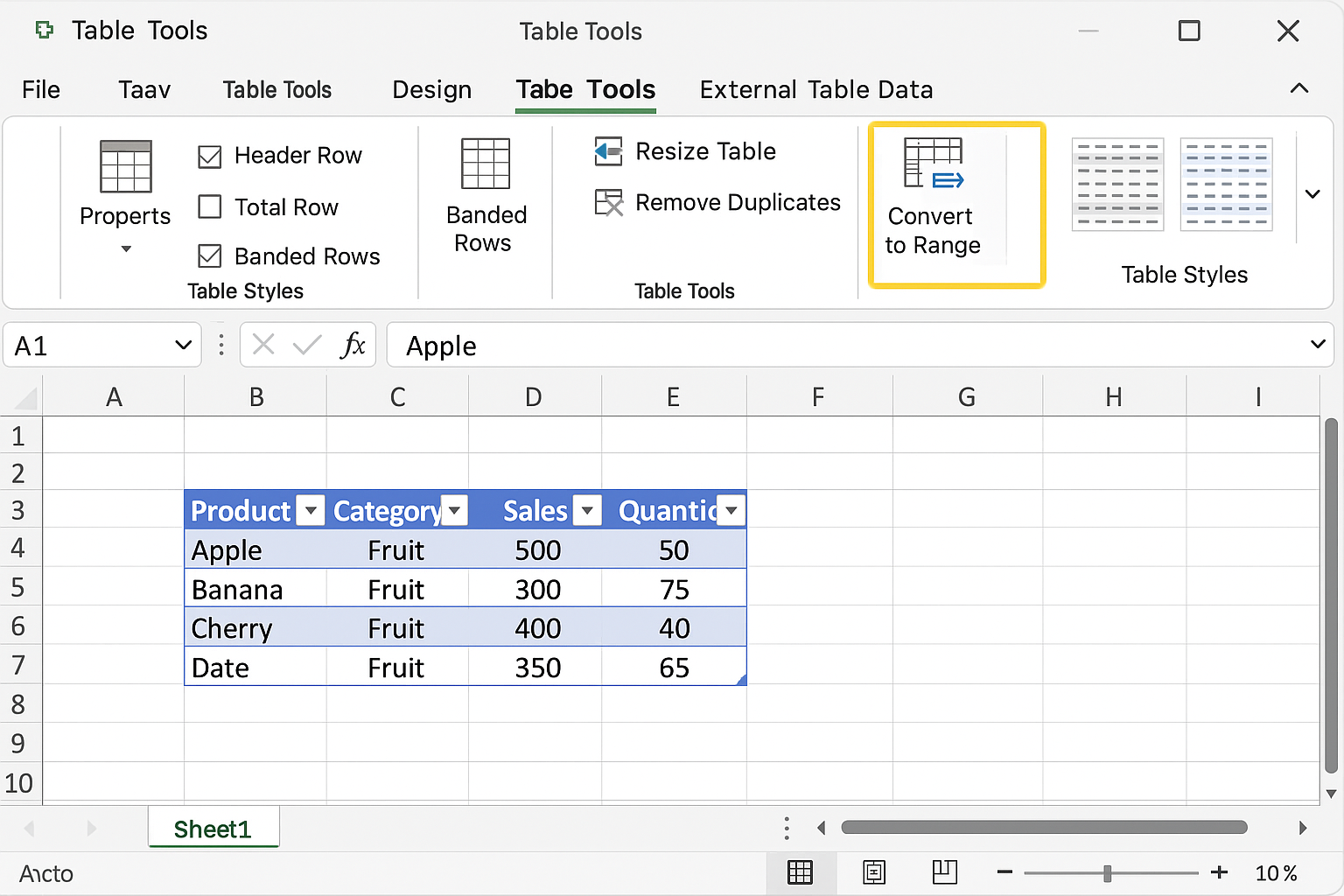Expand the Name Box dropdown arrow
This screenshot has width=1344, height=896.
(183, 345)
